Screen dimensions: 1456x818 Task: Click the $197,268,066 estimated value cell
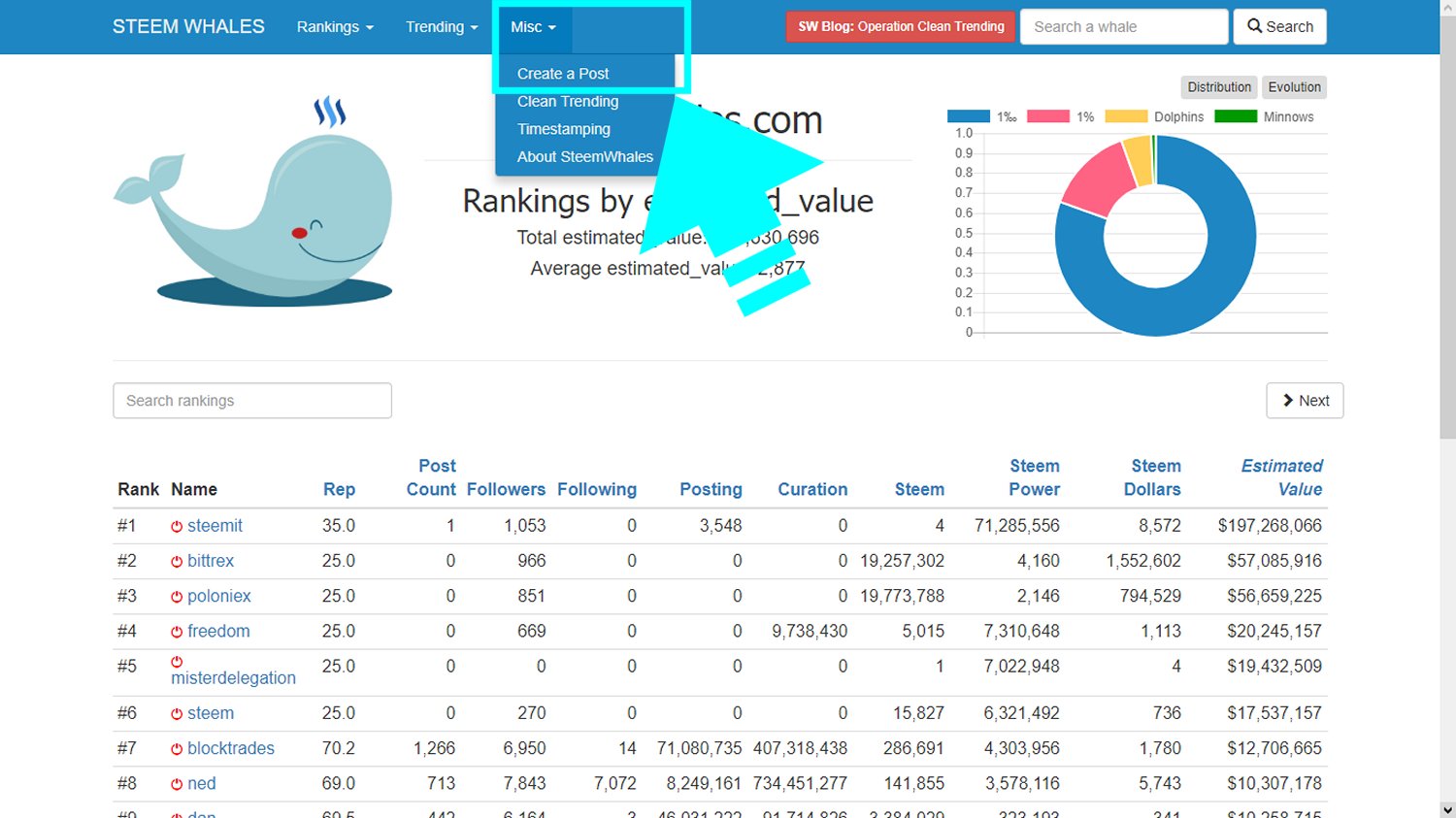pyautogui.click(x=1270, y=526)
